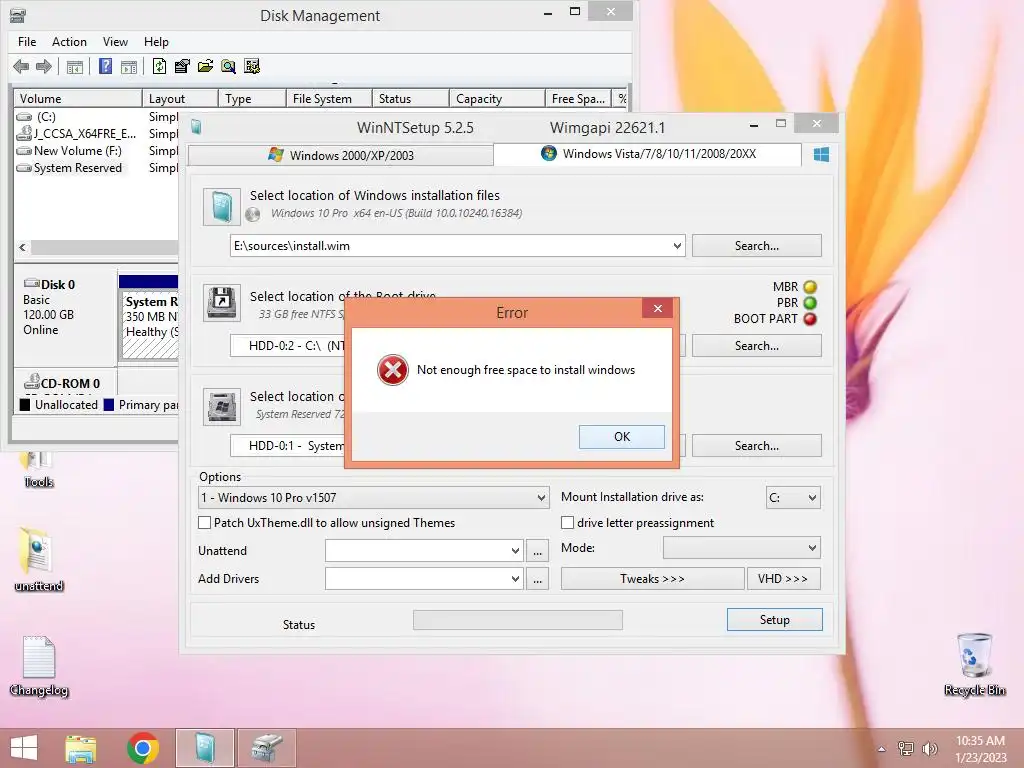Image resolution: width=1024 pixels, height=768 pixels.
Task: Click the network tray icon
Action: pyautogui.click(x=906, y=748)
